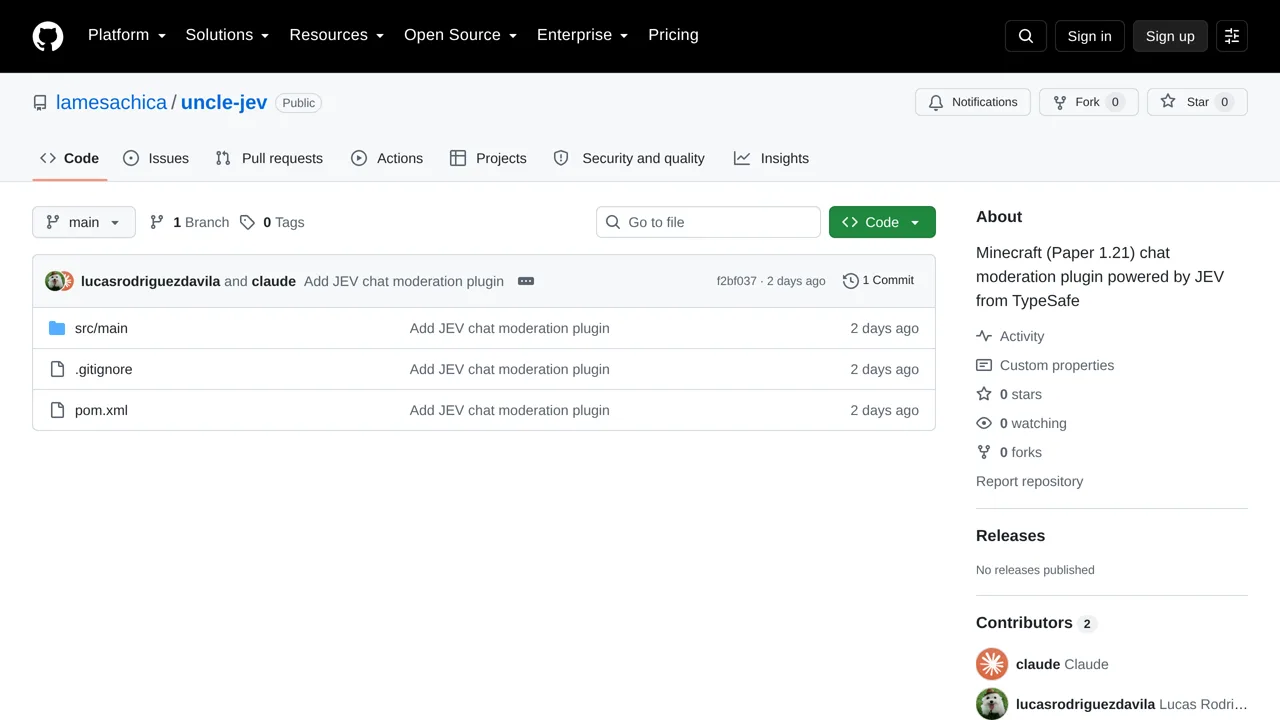Open the src/main folder
Screen dimensions: 1280x720
101,328
